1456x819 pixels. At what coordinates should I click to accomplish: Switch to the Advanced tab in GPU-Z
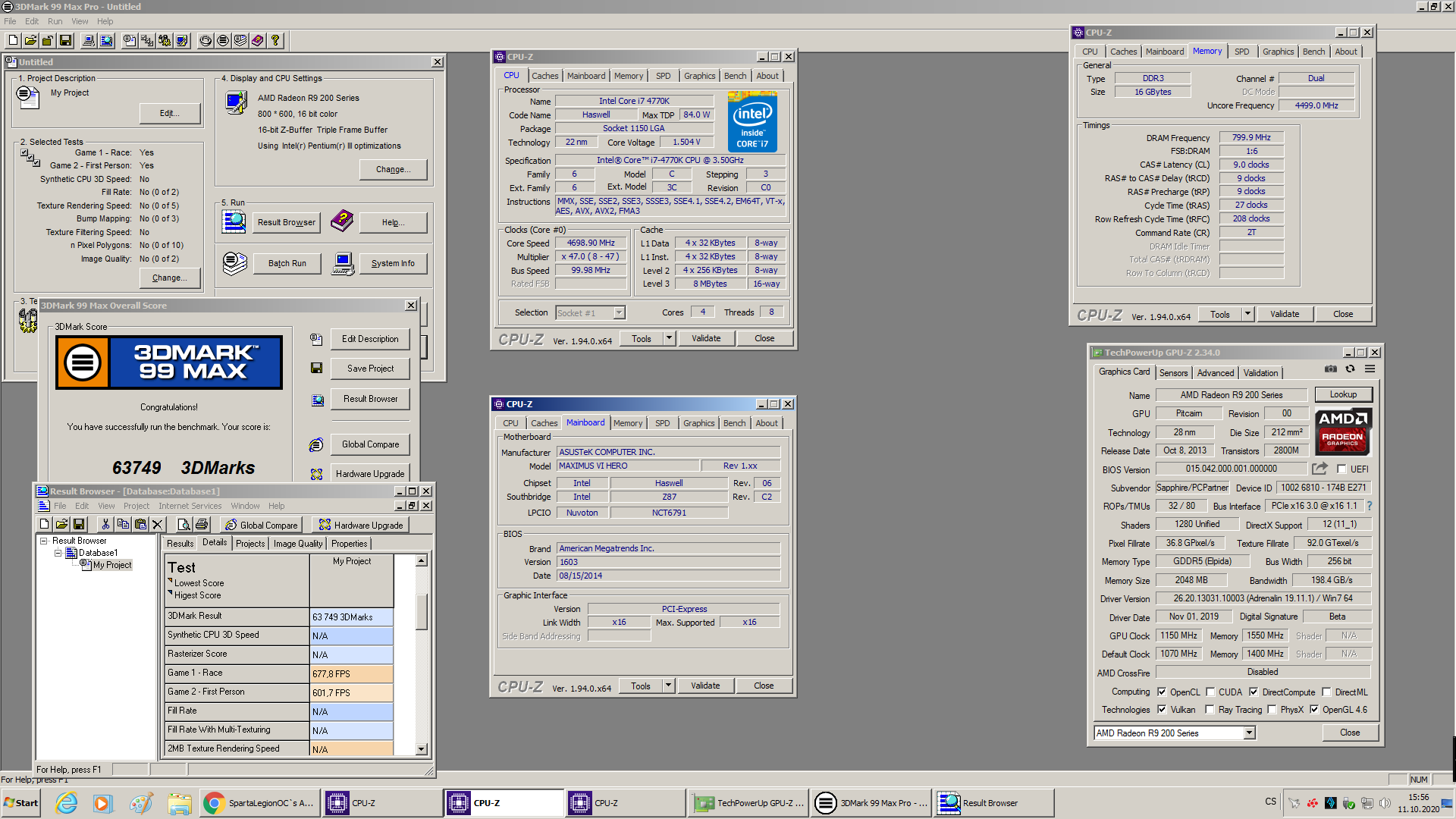[x=1215, y=373]
